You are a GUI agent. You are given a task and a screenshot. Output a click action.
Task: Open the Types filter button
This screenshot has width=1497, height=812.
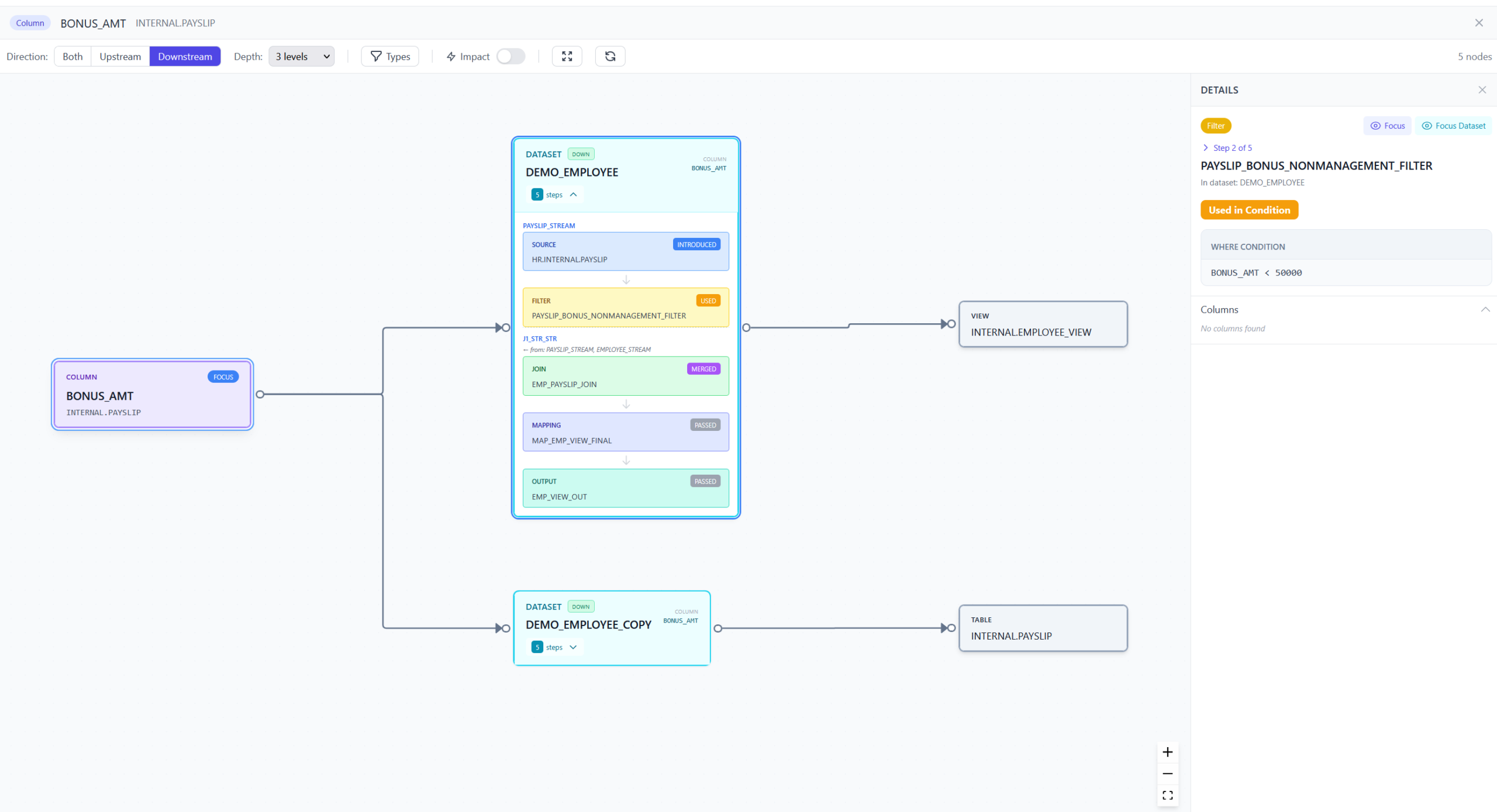tap(390, 56)
